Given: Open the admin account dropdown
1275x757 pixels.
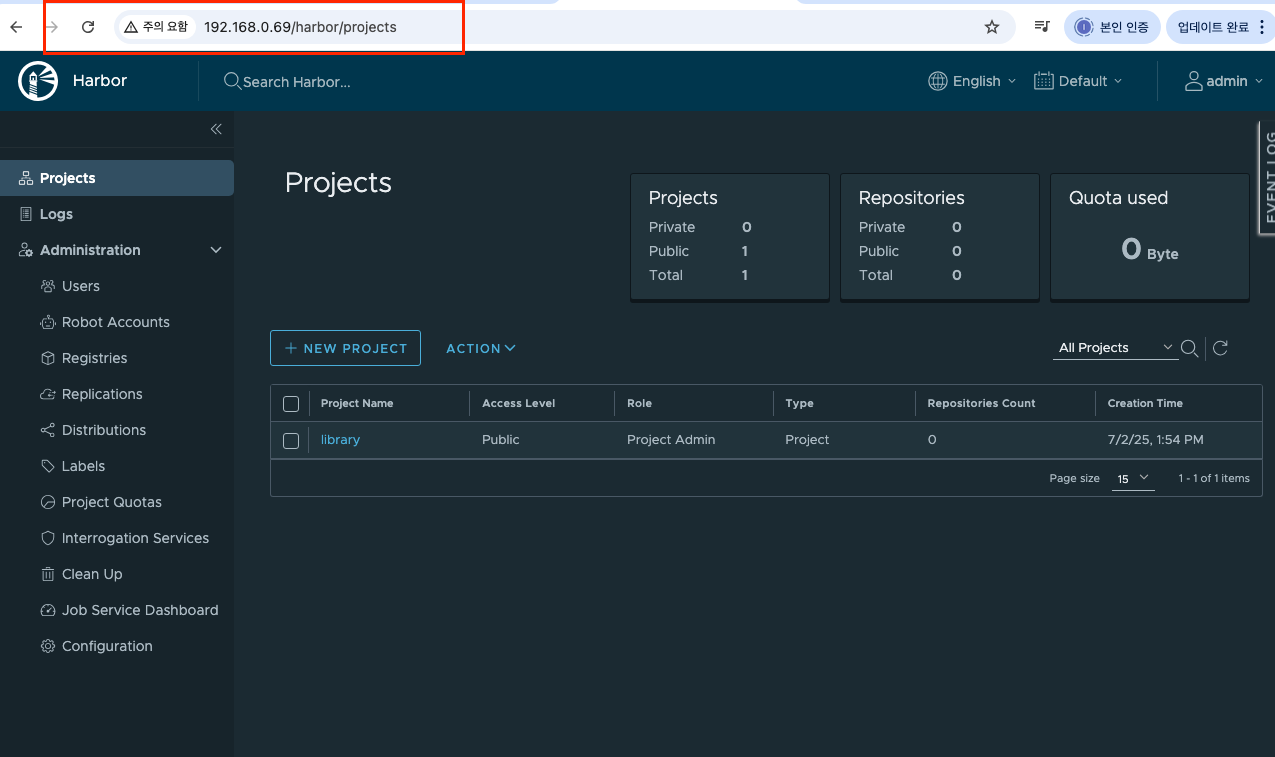Looking at the screenshot, I should 1224,81.
